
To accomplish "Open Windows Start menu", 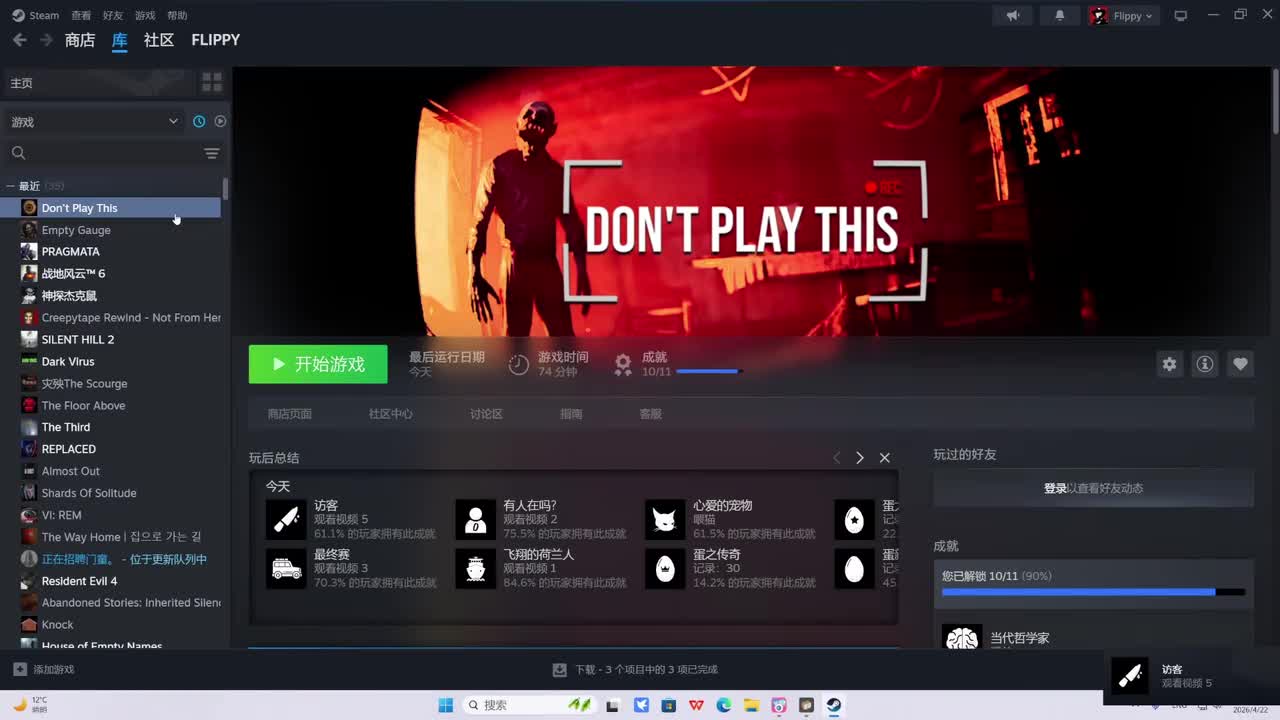I will tap(446, 705).
